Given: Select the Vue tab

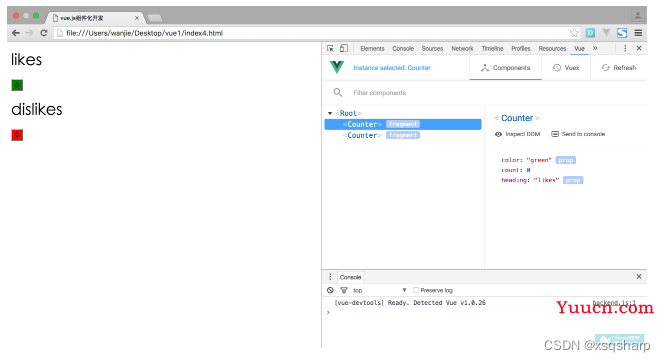Looking at the screenshot, I should click(579, 48).
